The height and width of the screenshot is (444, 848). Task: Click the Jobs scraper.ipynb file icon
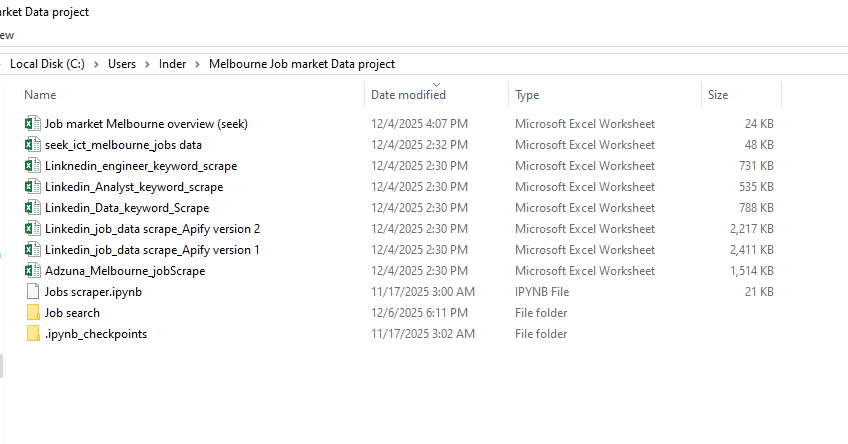[x=33, y=292]
